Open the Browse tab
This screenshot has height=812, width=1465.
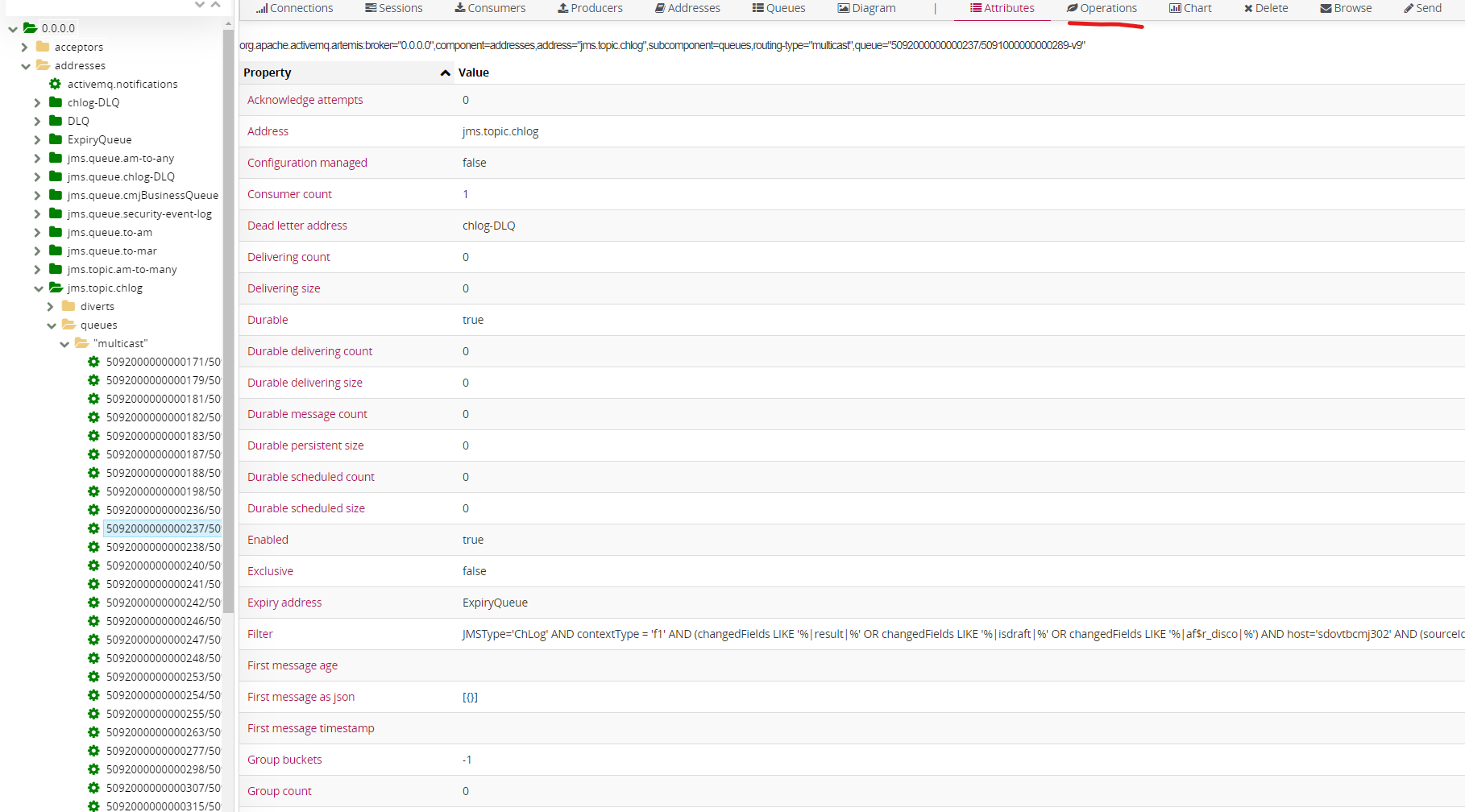tap(1346, 8)
